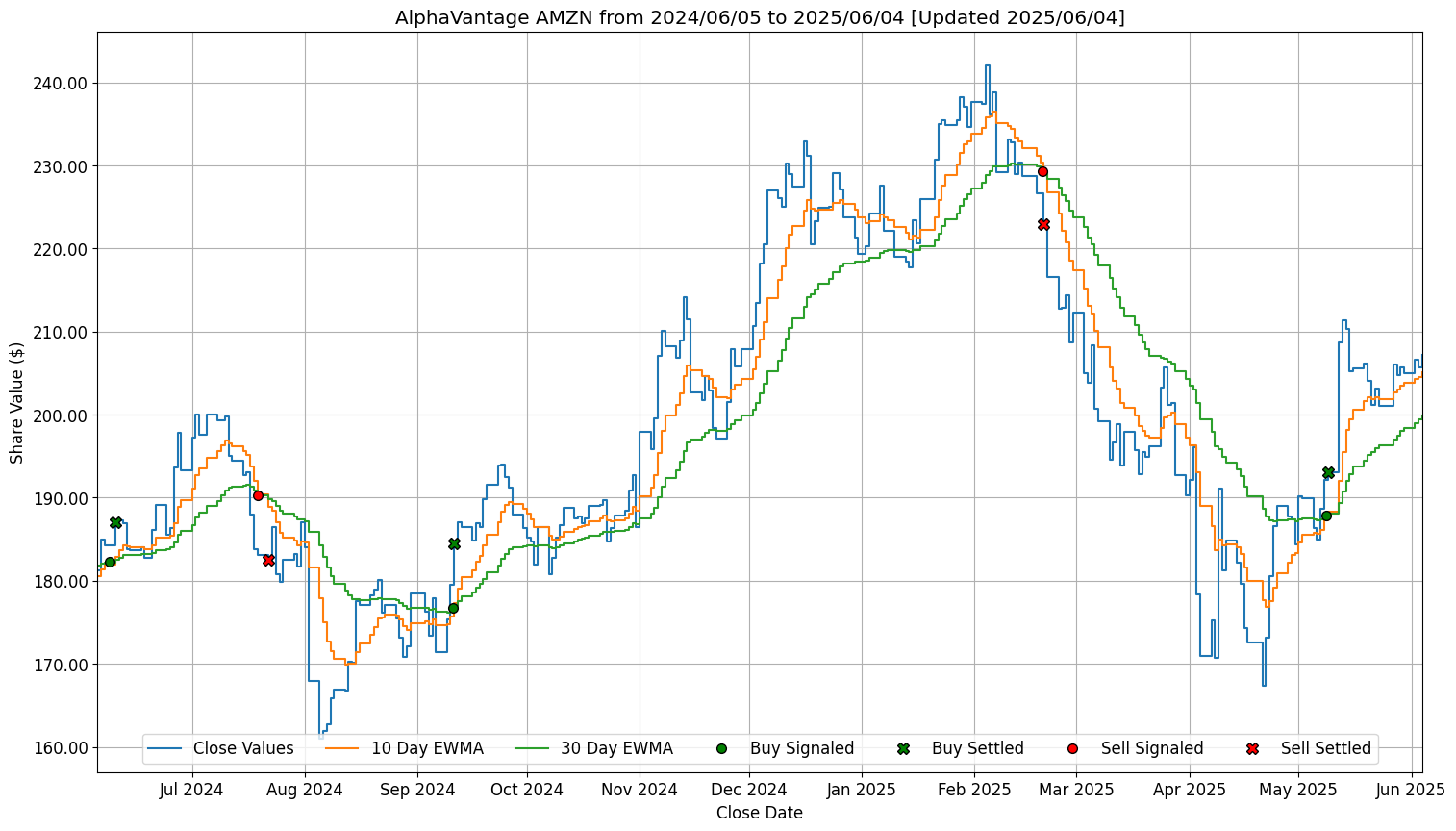Click the 180.00 y-axis tick label
Screen dimensions: 1456x831
tap(60, 582)
